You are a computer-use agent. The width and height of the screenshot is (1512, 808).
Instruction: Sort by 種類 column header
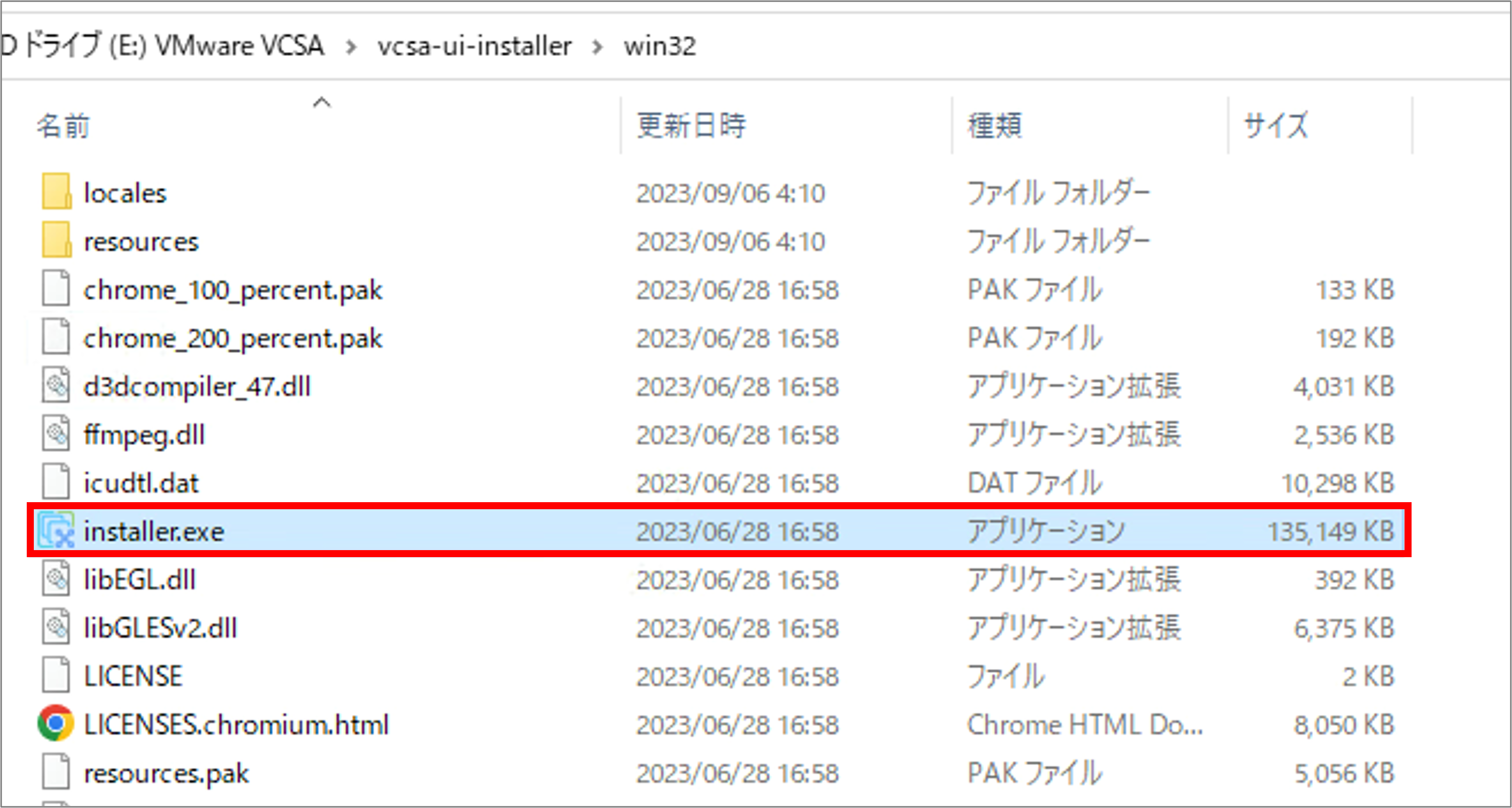click(995, 126)
